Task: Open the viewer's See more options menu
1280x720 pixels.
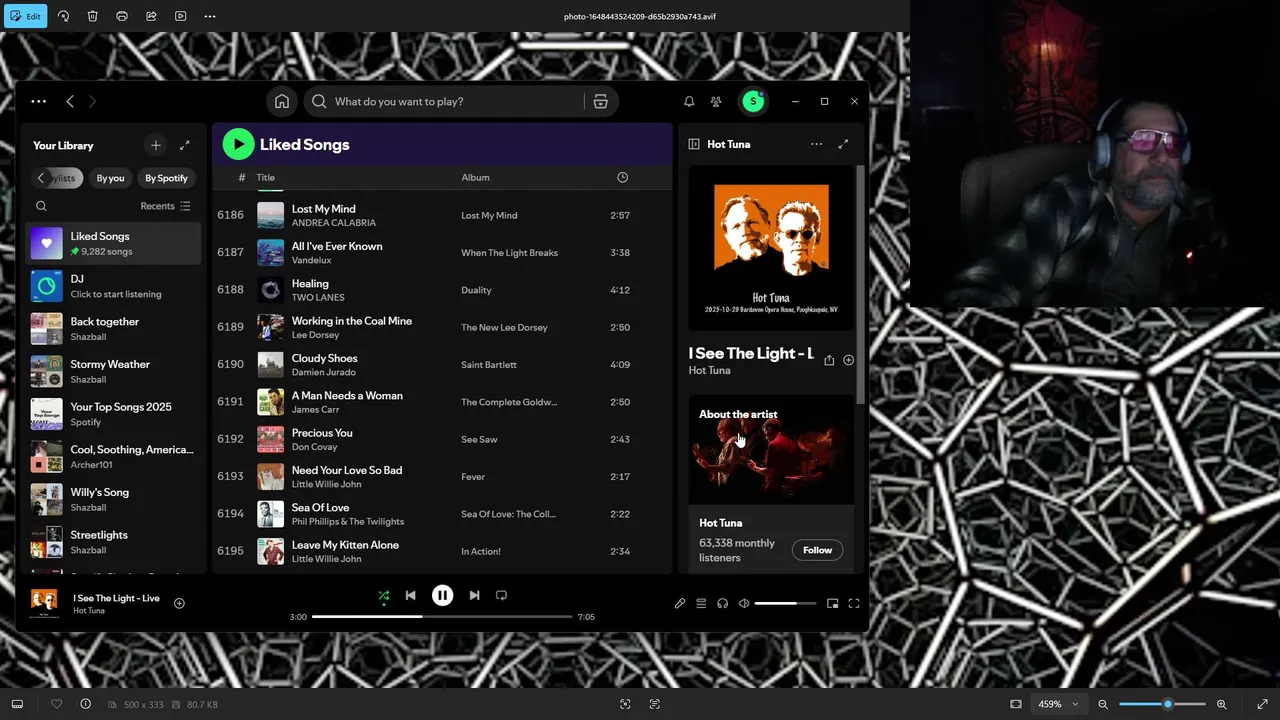Action: [210, 16]
